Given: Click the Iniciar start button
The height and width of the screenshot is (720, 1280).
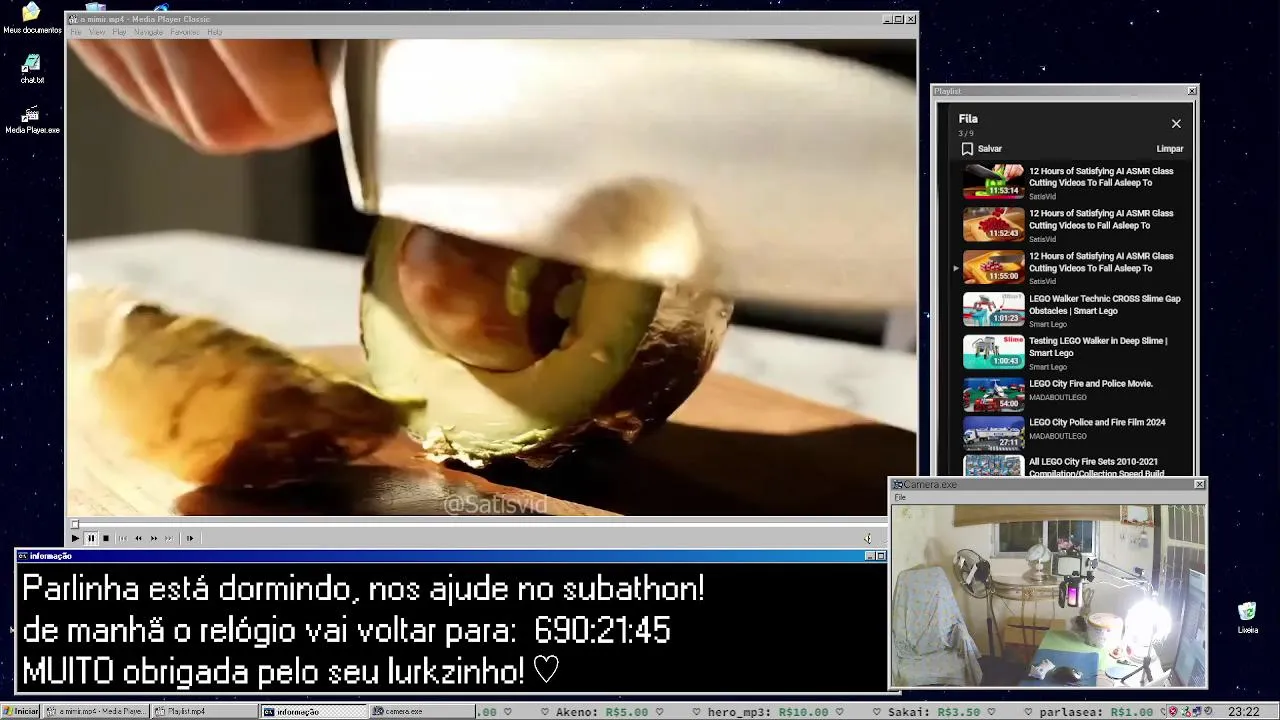Looking at the screenshot, I should tap(20, 712).
